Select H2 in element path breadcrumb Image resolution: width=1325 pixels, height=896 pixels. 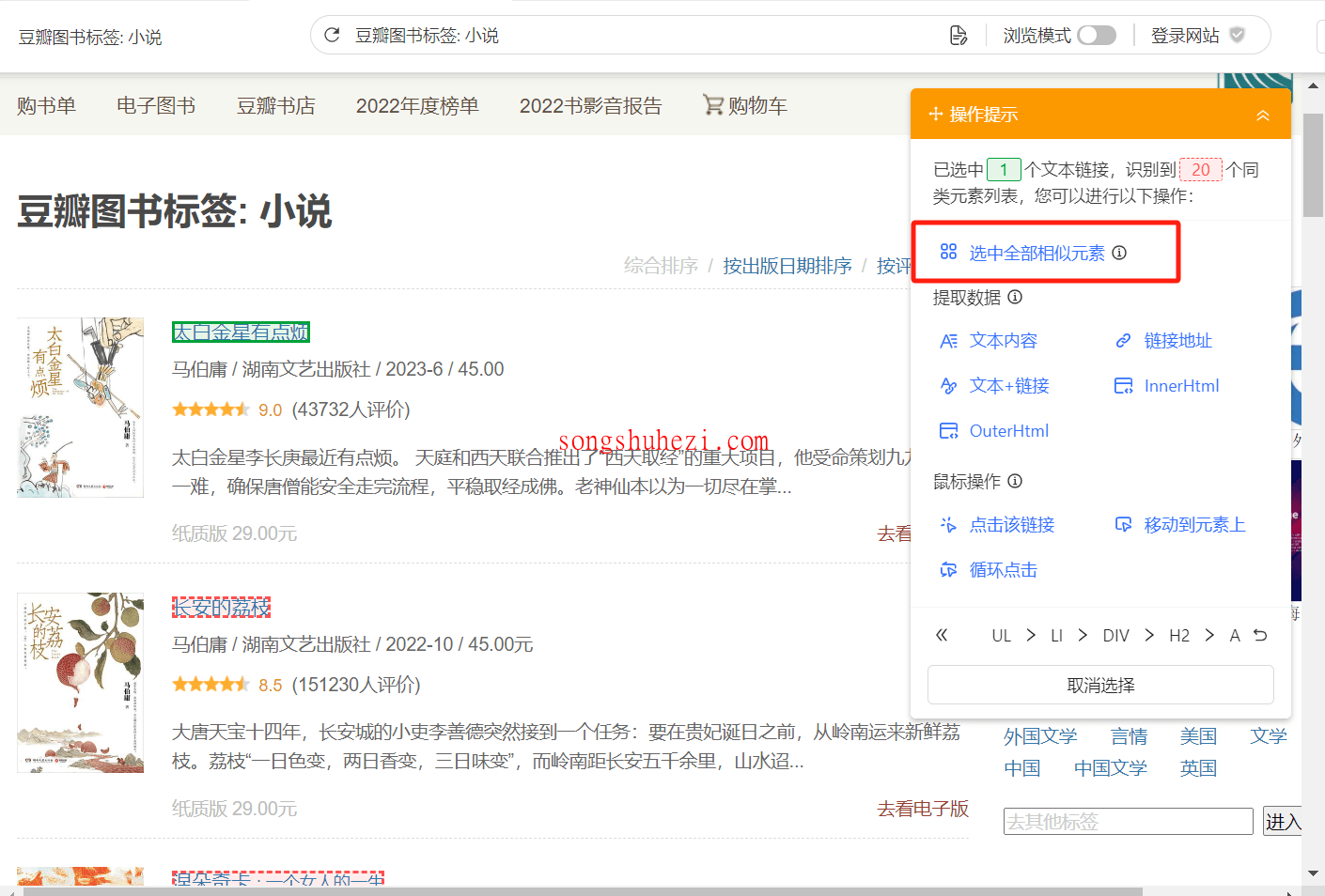(1179, 636)
